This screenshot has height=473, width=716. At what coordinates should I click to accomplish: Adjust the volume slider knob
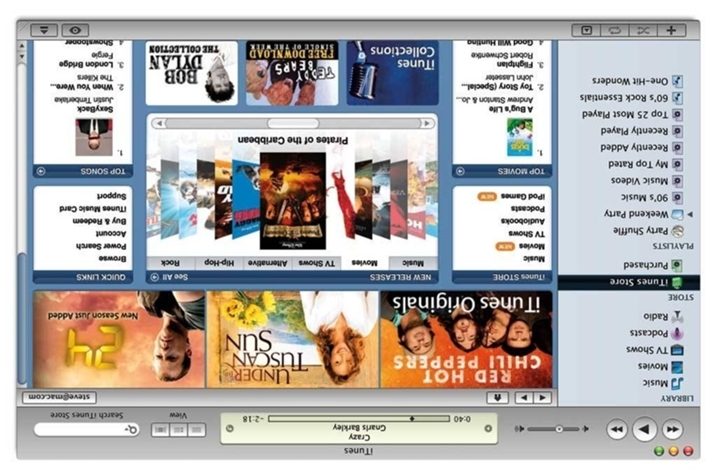coord(559,429)
